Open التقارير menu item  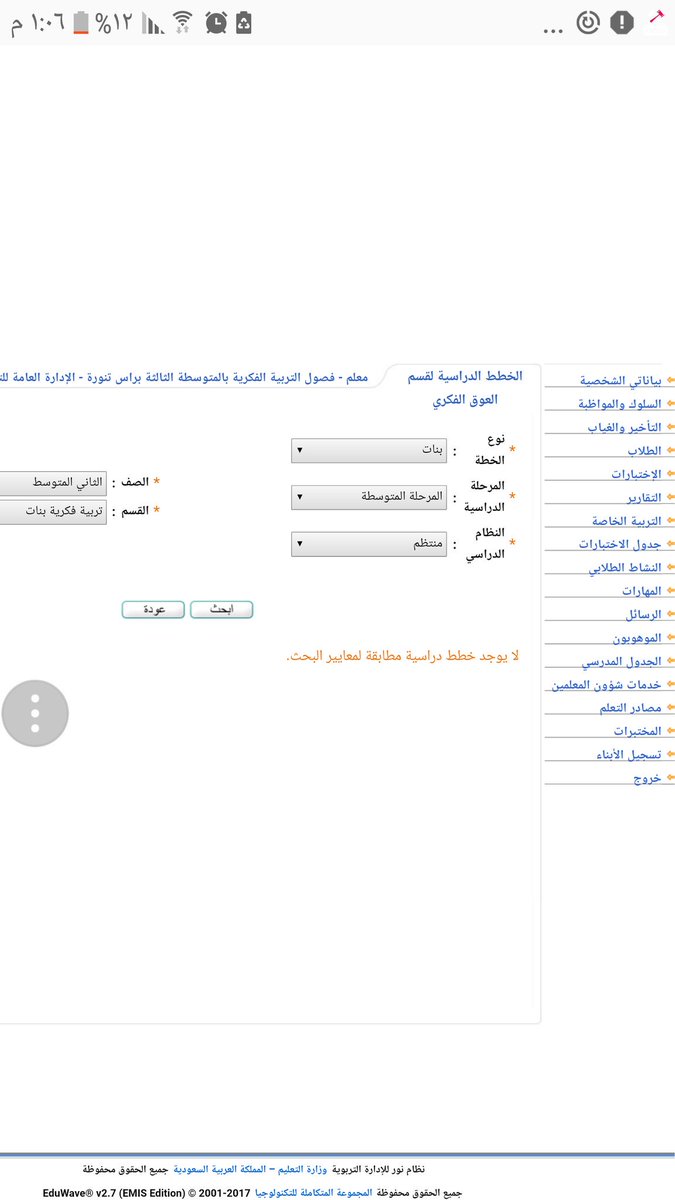645,497
